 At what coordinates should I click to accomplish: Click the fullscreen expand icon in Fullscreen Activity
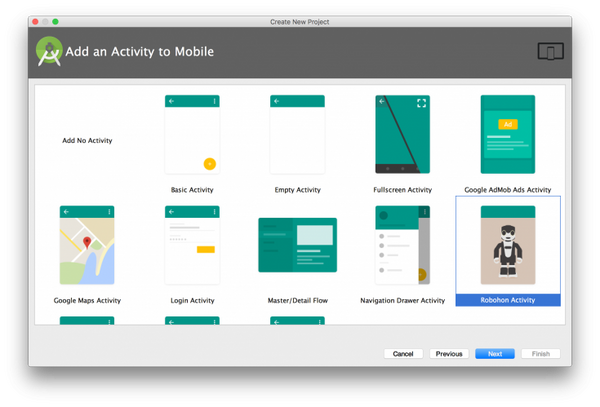point(421,103)
